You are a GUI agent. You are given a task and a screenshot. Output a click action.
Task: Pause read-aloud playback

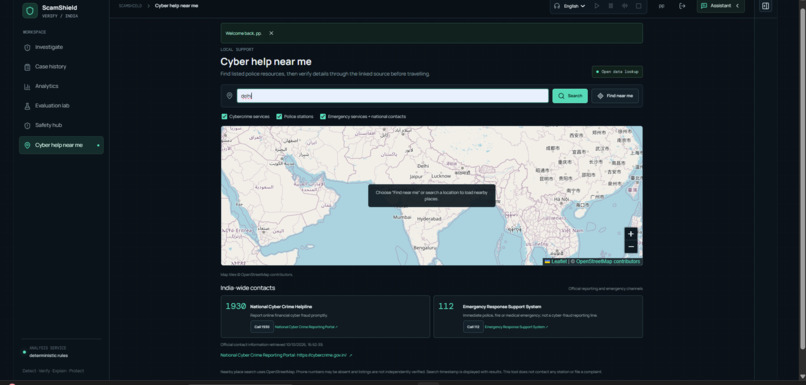point(611,6)
